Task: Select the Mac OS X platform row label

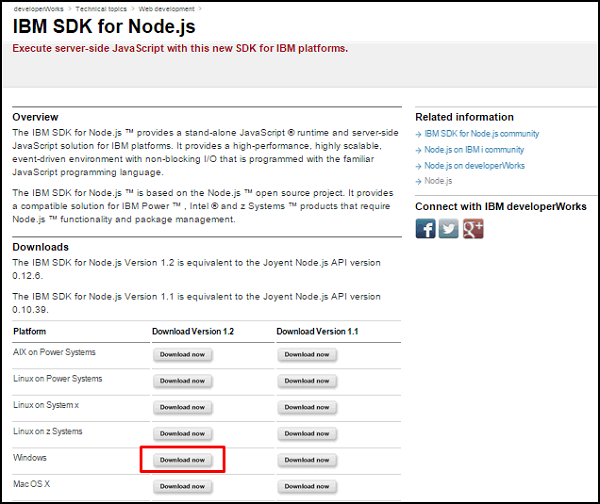Action: point(31,484)
